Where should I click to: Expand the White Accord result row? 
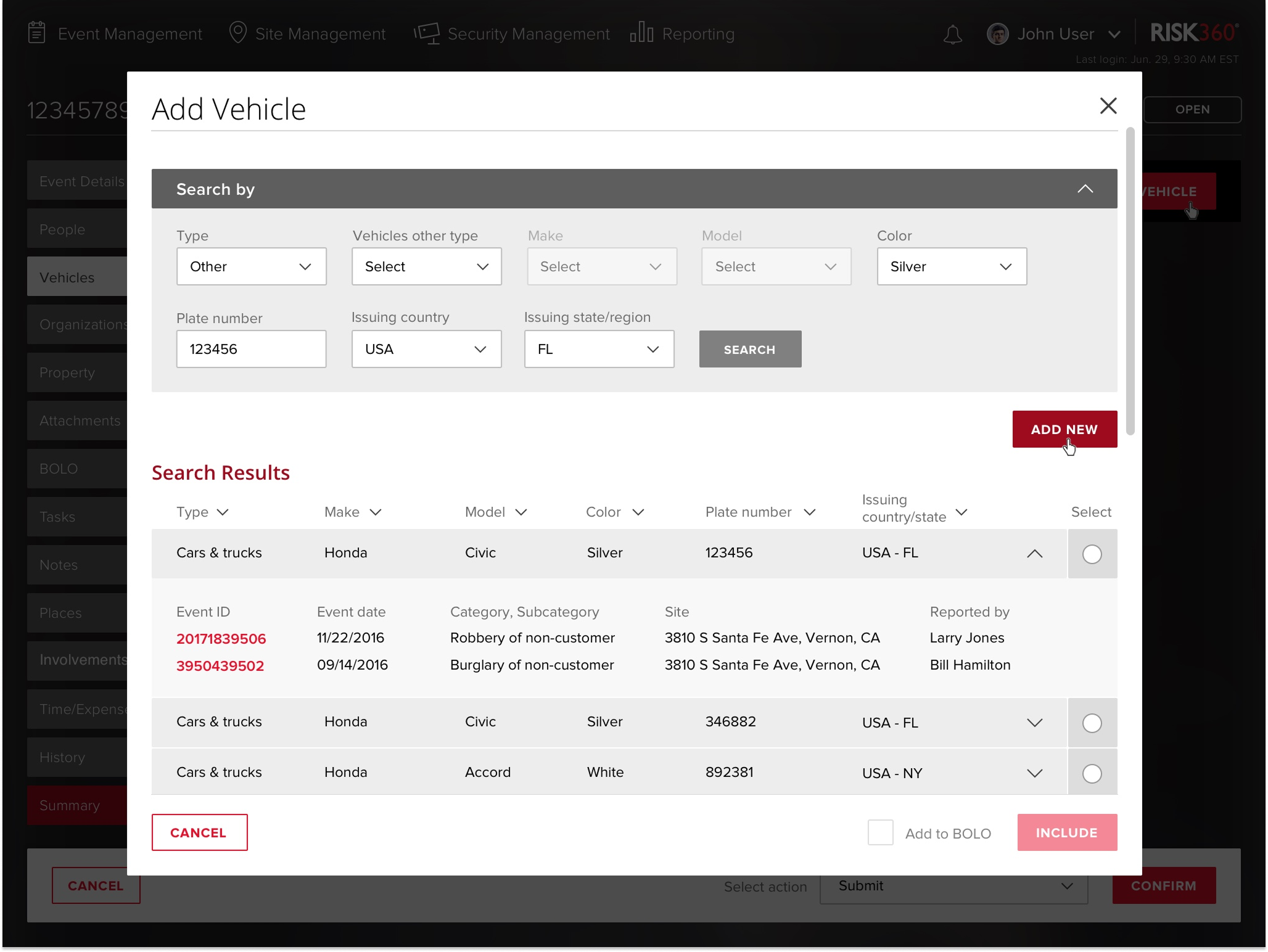pyautogui.click(x=1034, y=773)
